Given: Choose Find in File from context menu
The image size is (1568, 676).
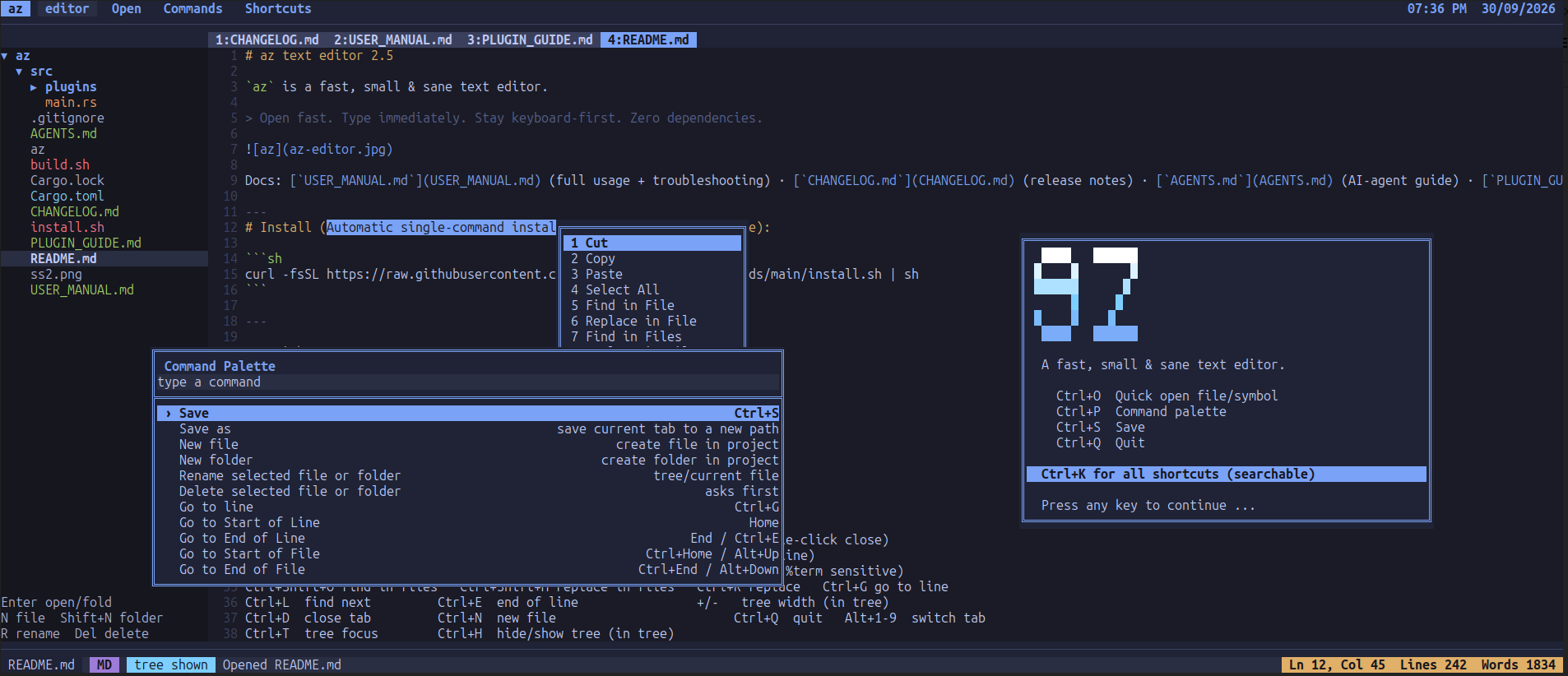Looking at the screenshot, I should point(652,306).
